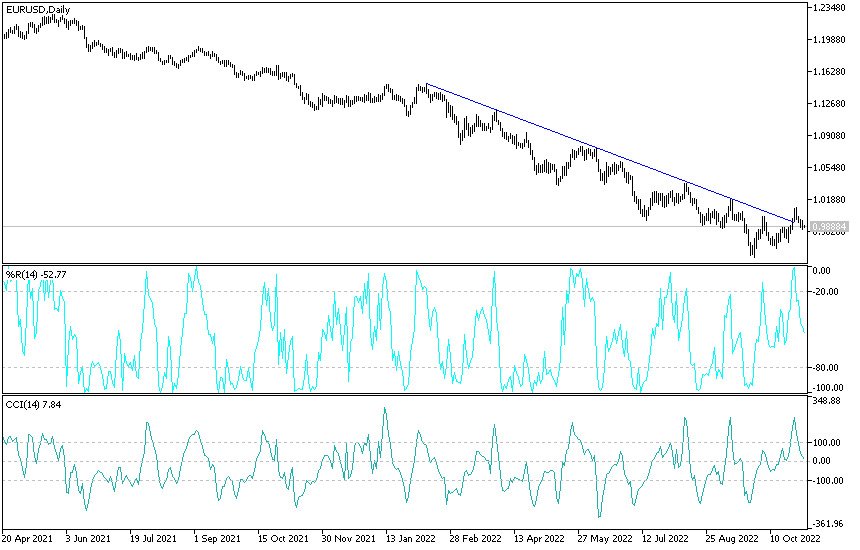This screenshot has width=860, height=550.
Task: Click the 1.09080 price axis label
Action: (829, 135)
